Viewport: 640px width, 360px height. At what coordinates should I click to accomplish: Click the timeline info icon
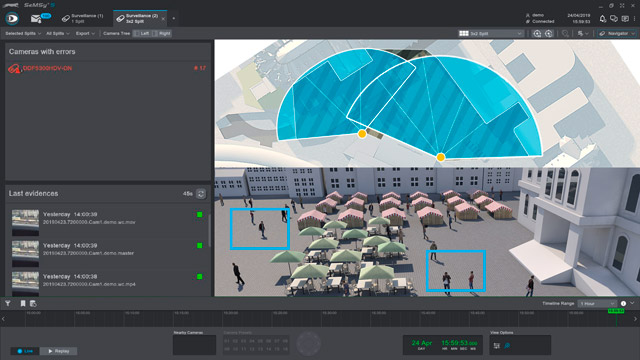pos(623,303)
